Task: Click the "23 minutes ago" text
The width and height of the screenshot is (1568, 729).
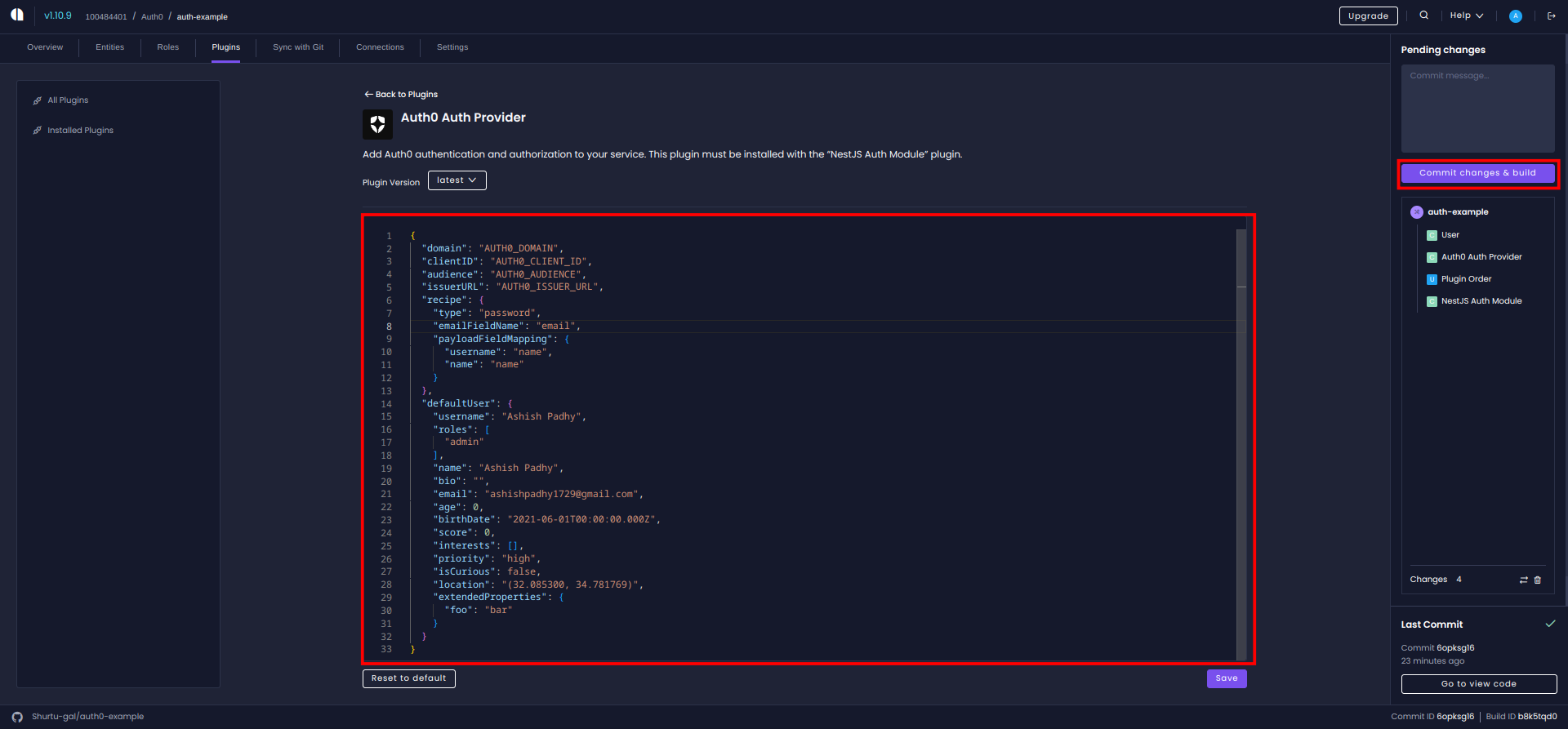Action: pos(1433,661)
